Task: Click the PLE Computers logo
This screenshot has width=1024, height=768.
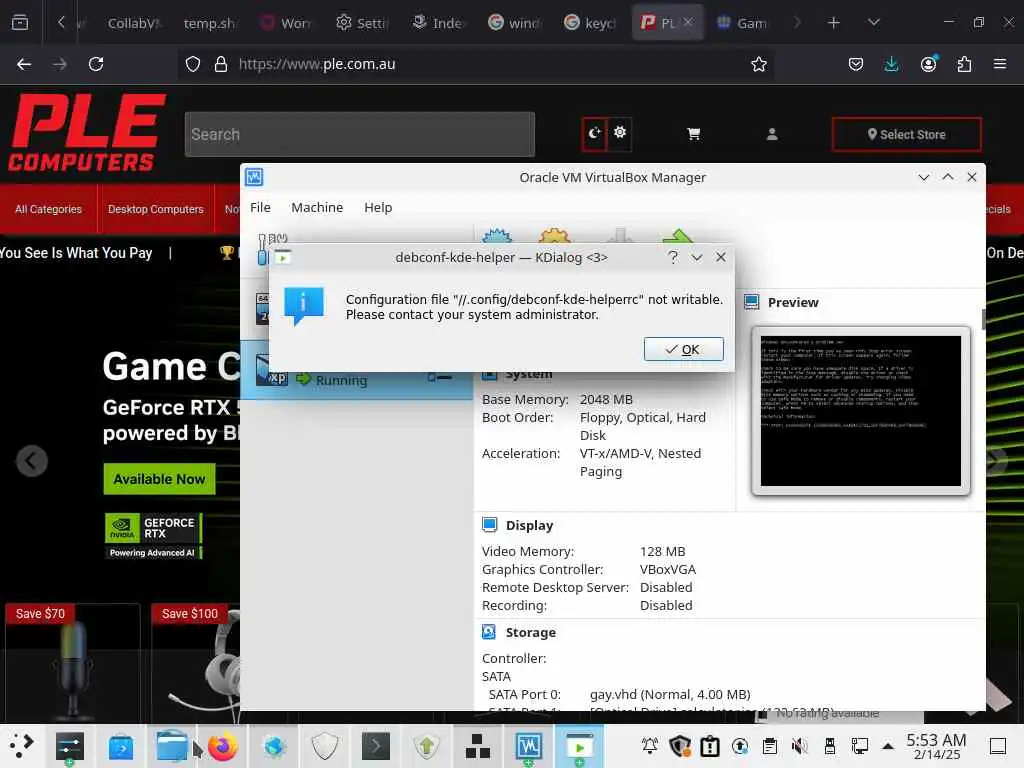Action: click(86, 133)
